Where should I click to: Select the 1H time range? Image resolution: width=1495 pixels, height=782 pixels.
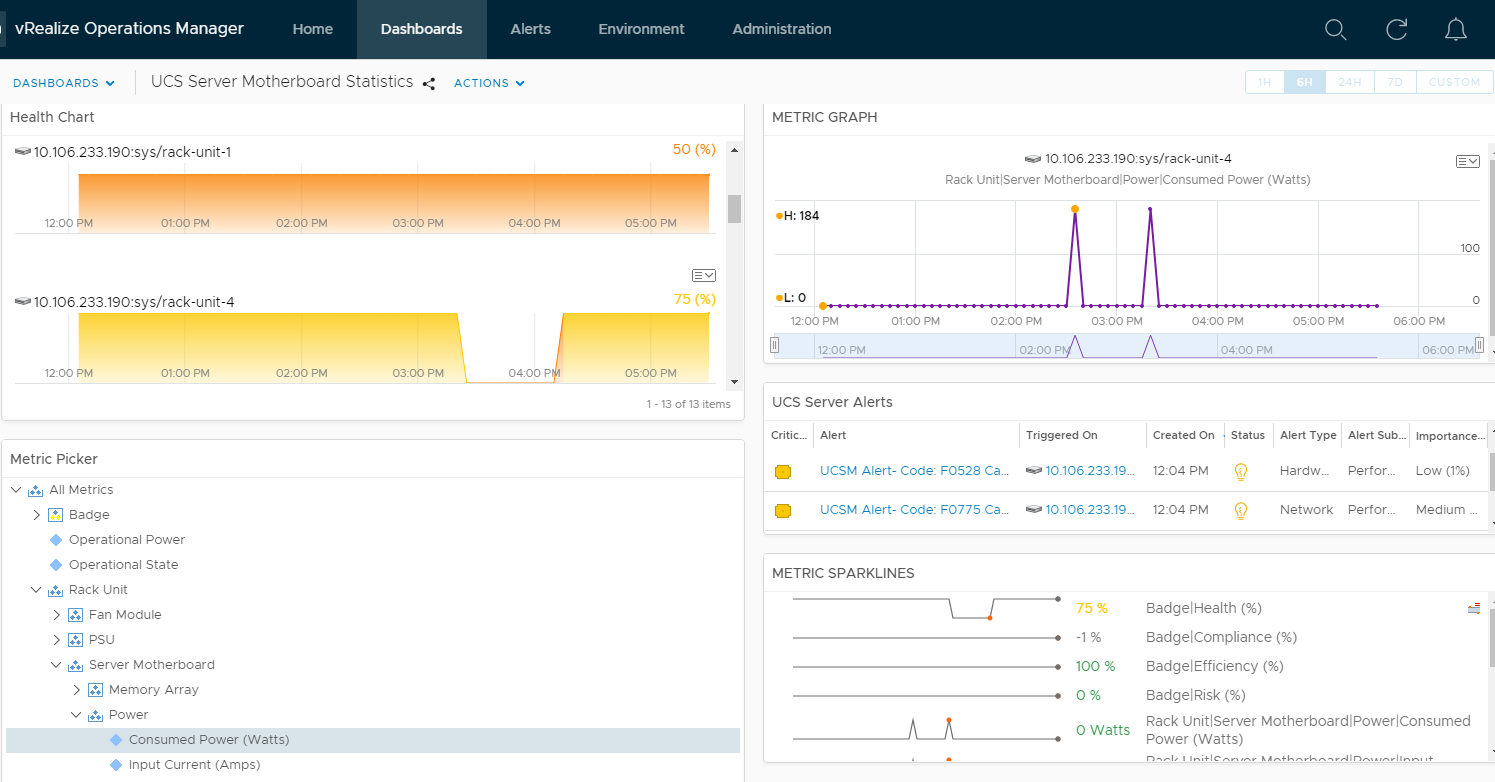tap(1264, 82)
